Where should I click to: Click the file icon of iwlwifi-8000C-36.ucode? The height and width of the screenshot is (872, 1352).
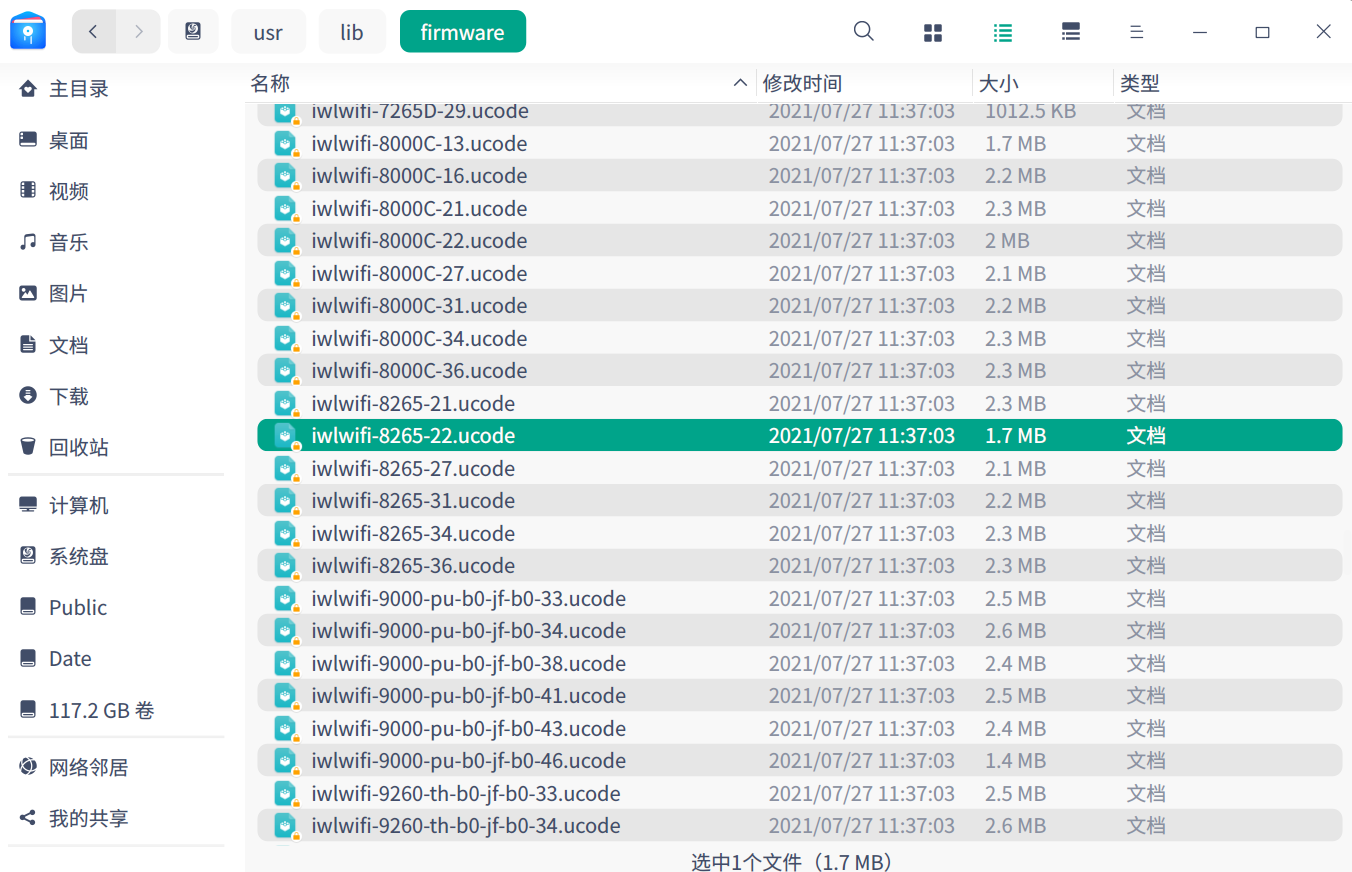coord(287,371)
